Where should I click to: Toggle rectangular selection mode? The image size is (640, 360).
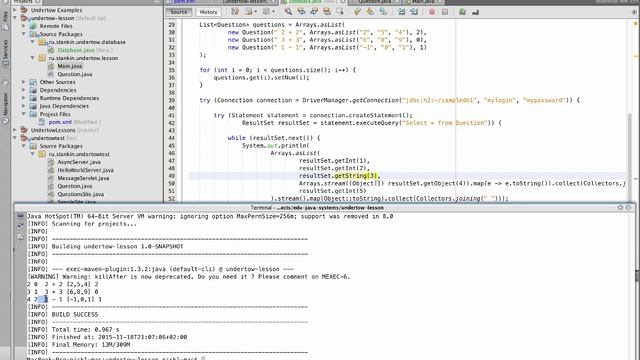pyautogui.click(x=340, y=12)
